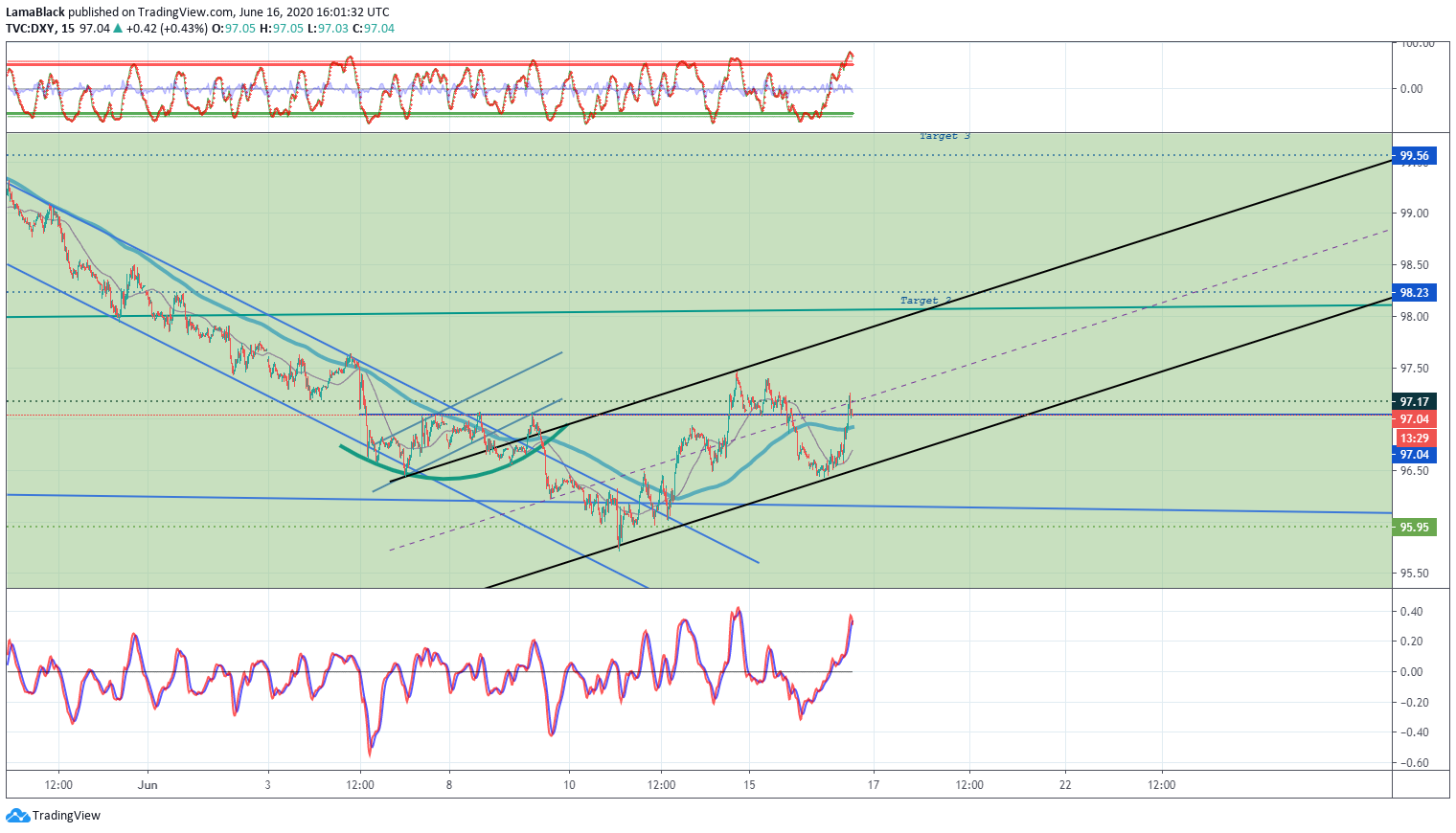Click the 96.50 price axis label
This screenshot has width=1456, height=833.
click(1415, 471)
